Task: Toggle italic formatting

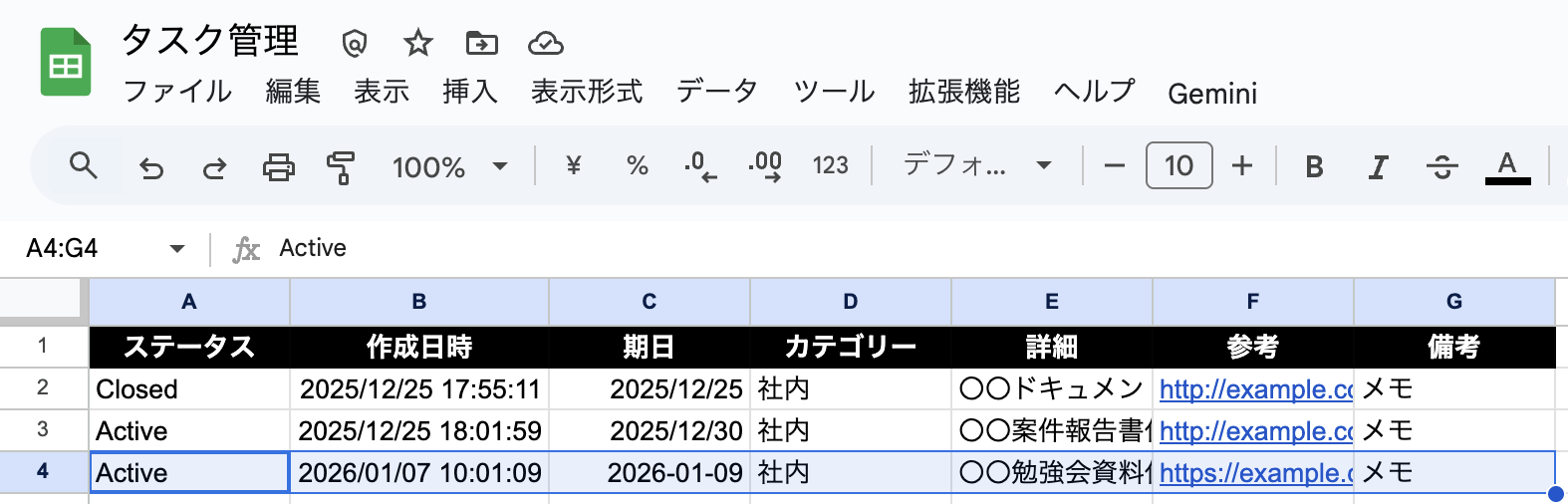Action: (1378, 166)
